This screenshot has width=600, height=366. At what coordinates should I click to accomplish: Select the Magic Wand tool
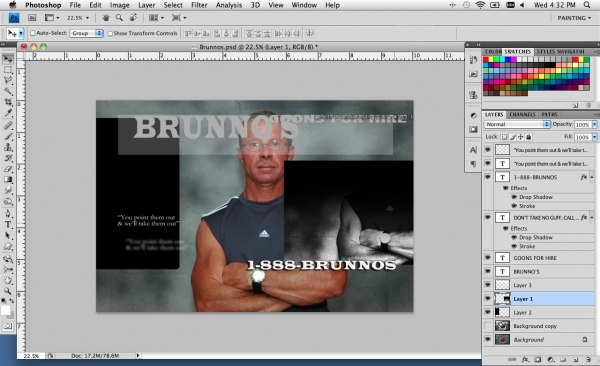8,91
